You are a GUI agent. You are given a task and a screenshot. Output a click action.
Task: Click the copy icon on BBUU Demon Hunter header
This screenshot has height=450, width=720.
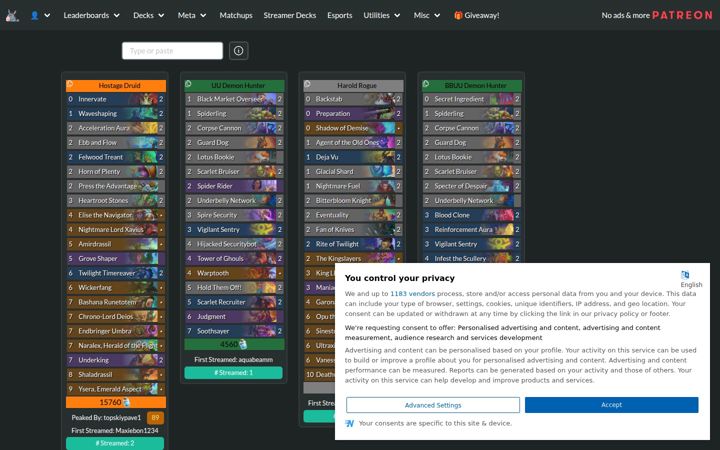tap(426, 84)
